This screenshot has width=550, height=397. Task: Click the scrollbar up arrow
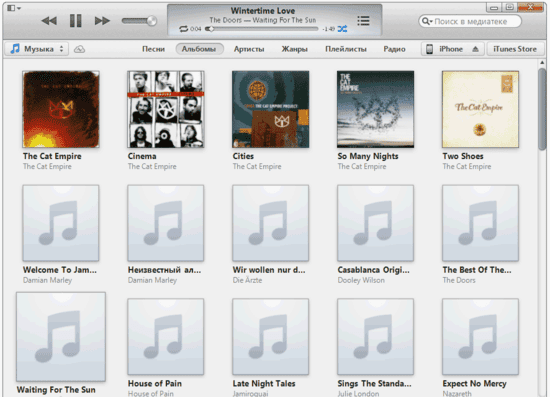[542, 63]
